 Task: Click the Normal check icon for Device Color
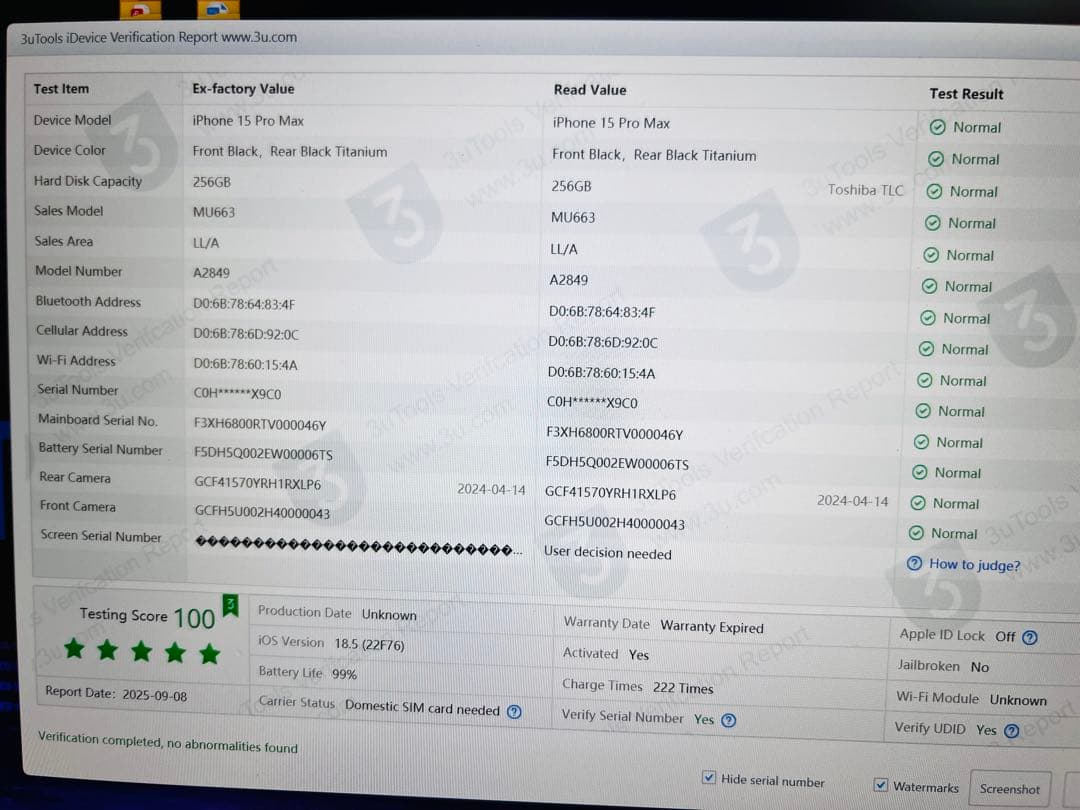(x=935, y=159)
